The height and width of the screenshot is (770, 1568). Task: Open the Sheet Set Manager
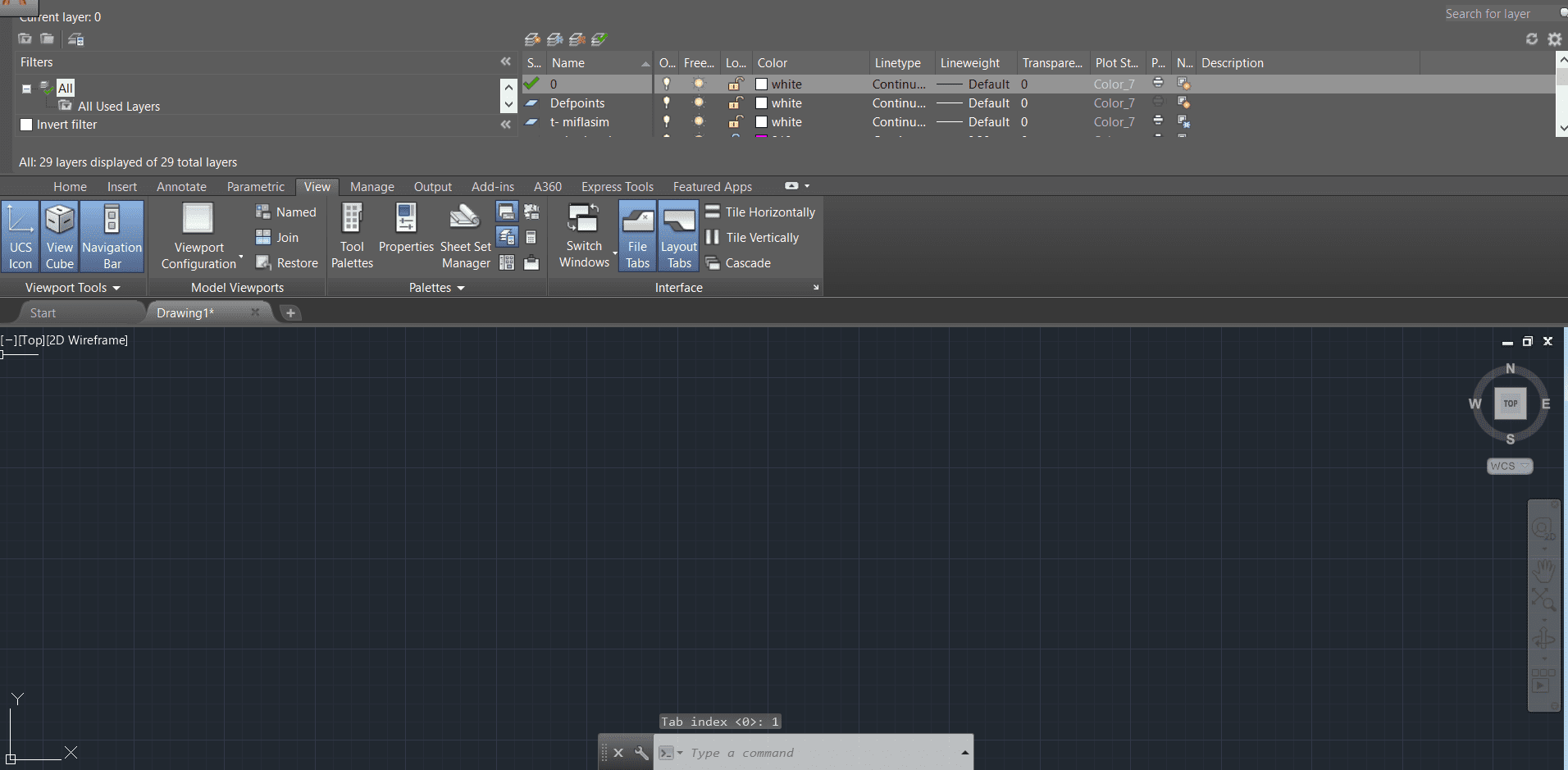pos(465,236)
